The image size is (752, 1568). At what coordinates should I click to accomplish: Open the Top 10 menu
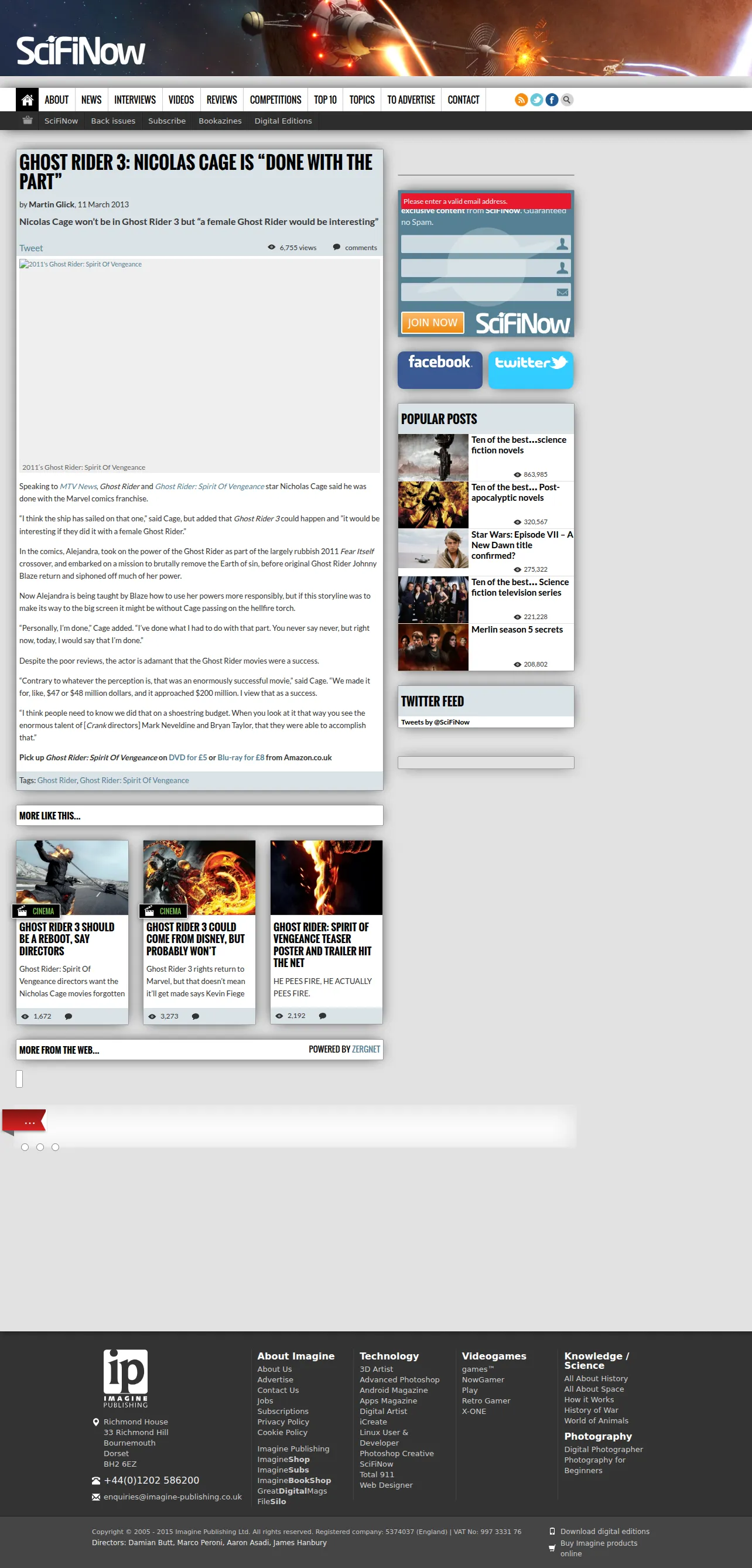325,100
